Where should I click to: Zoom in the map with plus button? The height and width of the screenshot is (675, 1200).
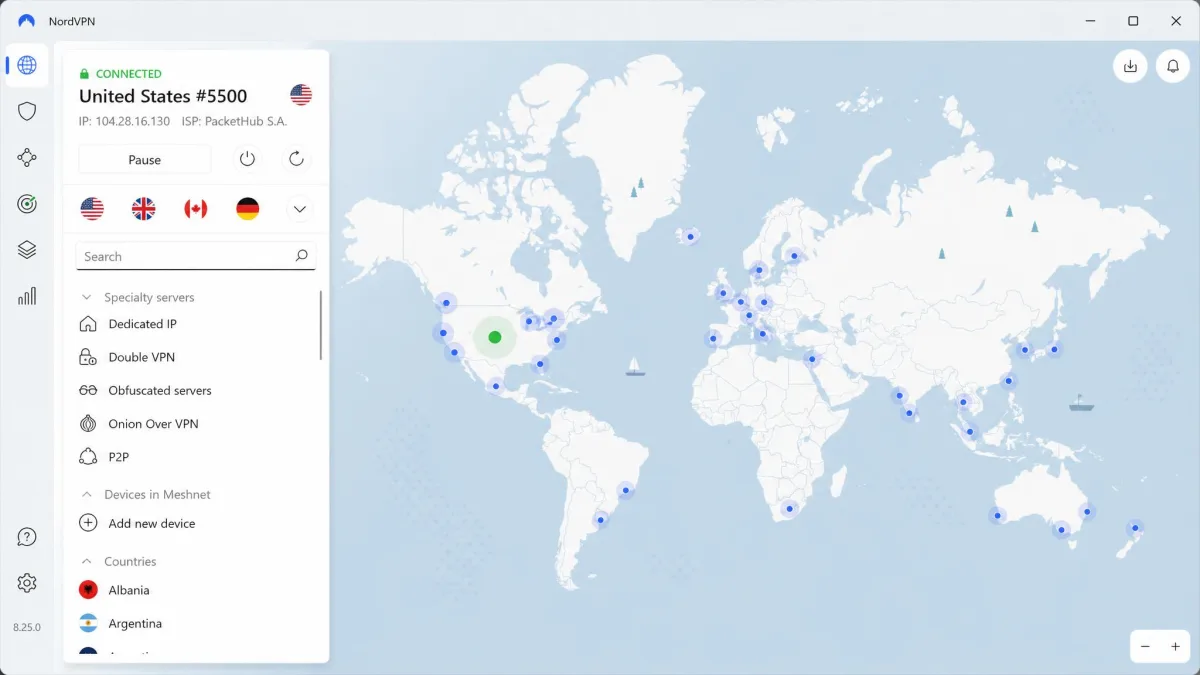click(1175, 647)
